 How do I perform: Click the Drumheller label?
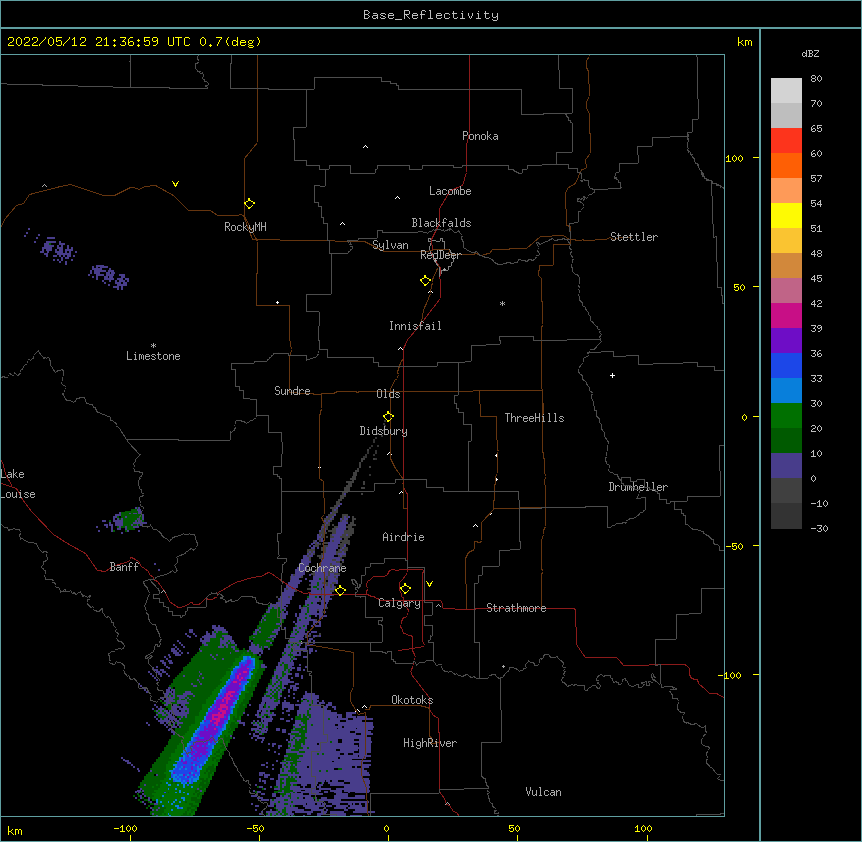pyautogui.click(x=638, y=487)
